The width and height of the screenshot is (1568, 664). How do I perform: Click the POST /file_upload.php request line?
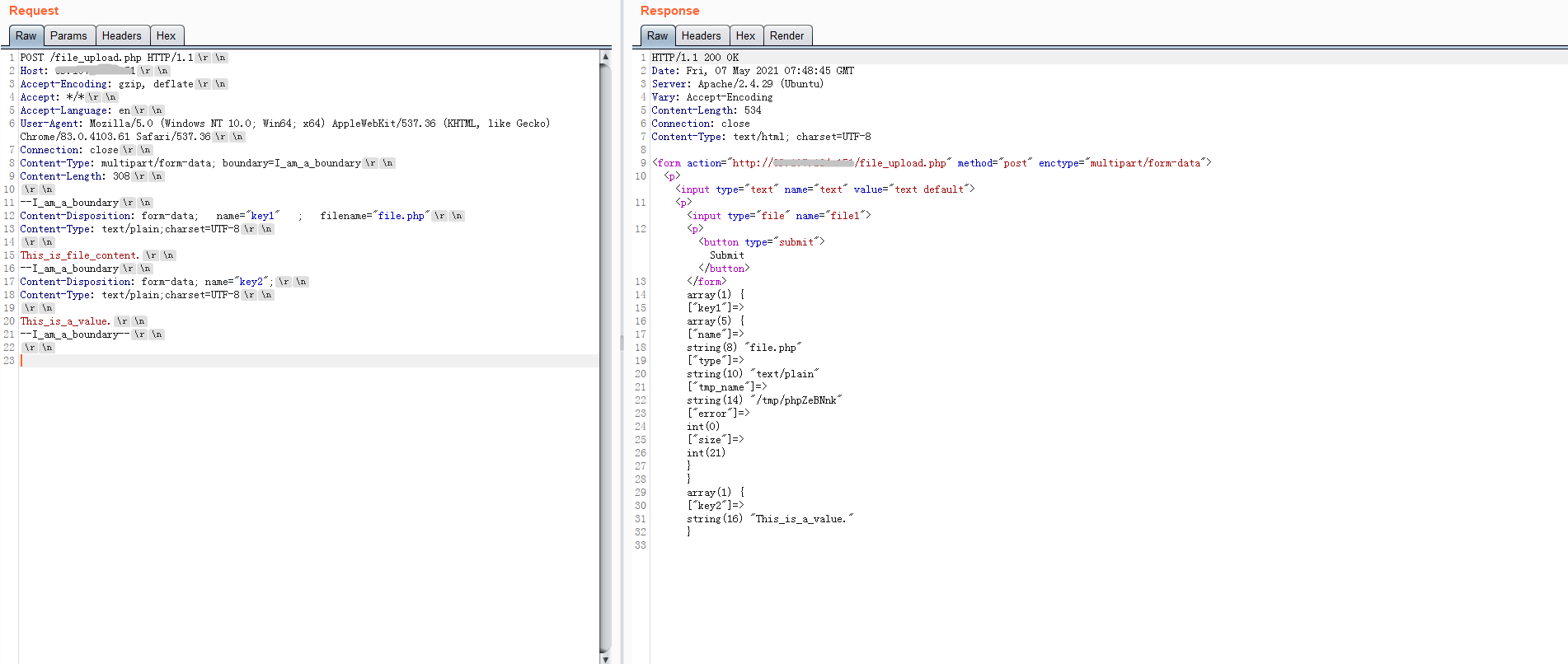(106, 58)
